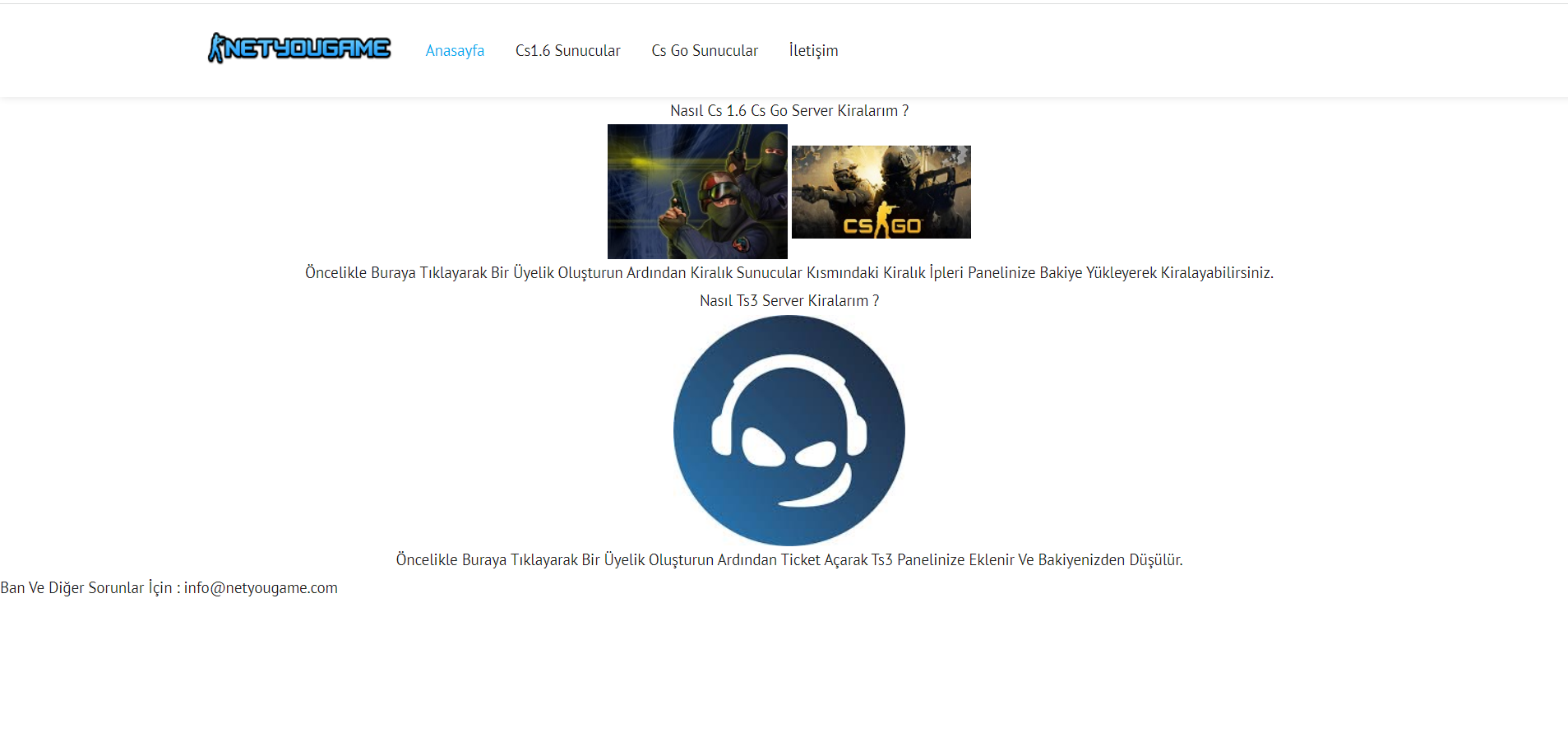Click the Counter-Strike 1.6 image
The image size is (1568, 742).
click(x=697, y=192)
